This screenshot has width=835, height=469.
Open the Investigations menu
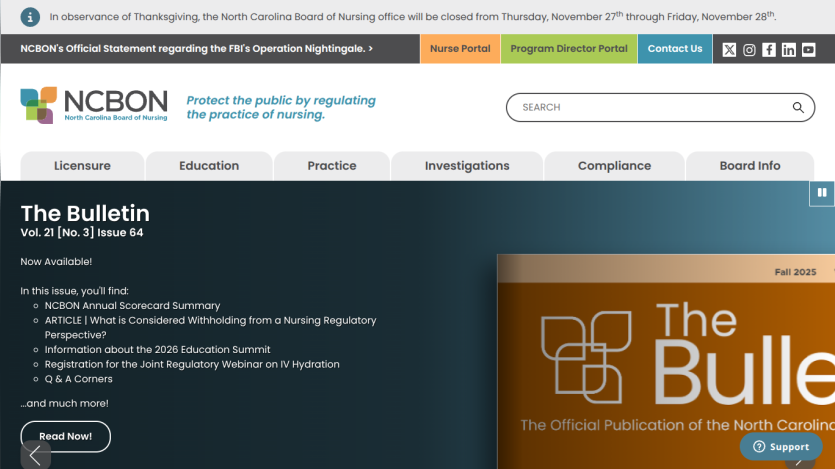click(467, 166)
